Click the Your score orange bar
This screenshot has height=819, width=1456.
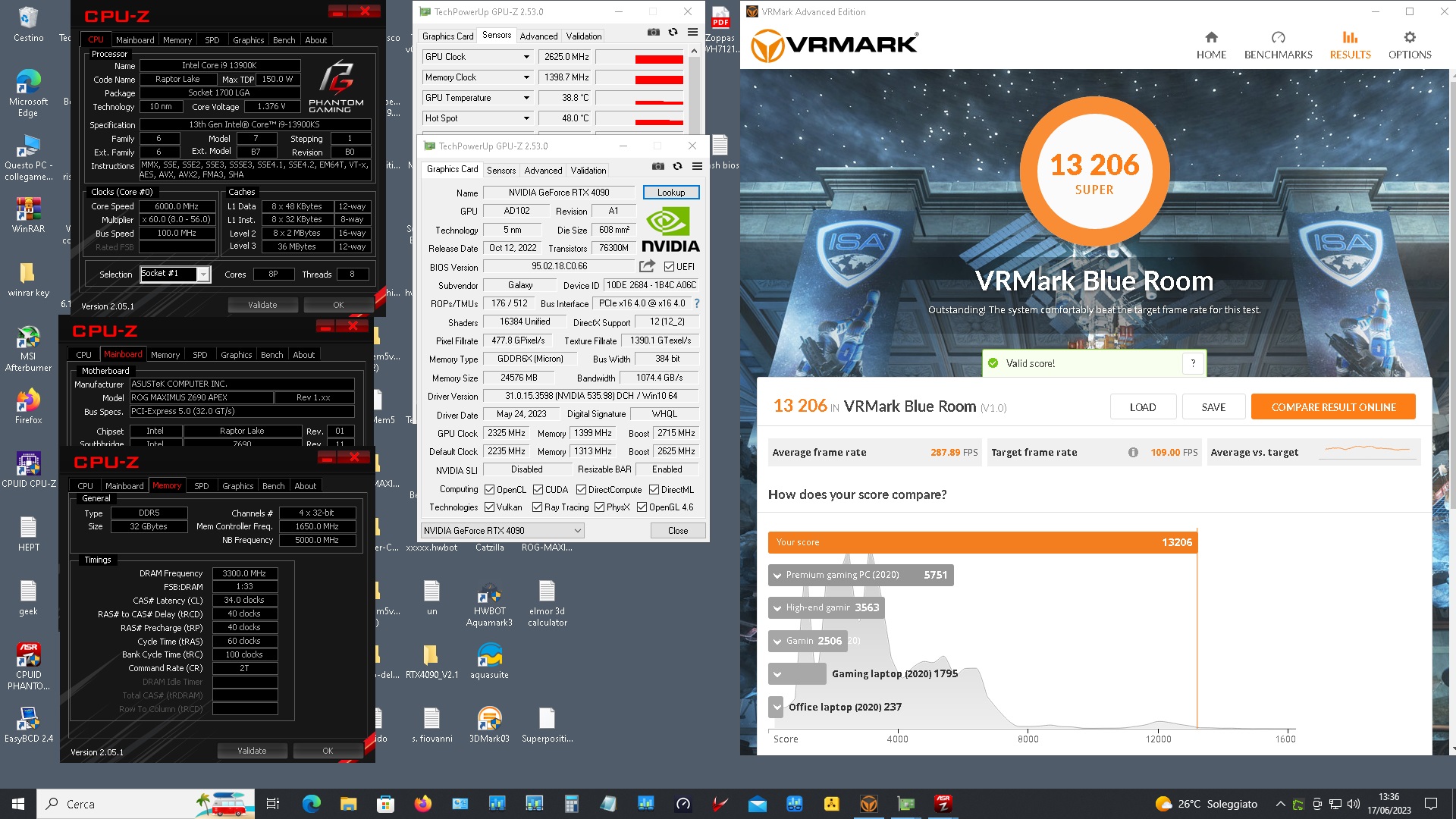pos(983,542)
